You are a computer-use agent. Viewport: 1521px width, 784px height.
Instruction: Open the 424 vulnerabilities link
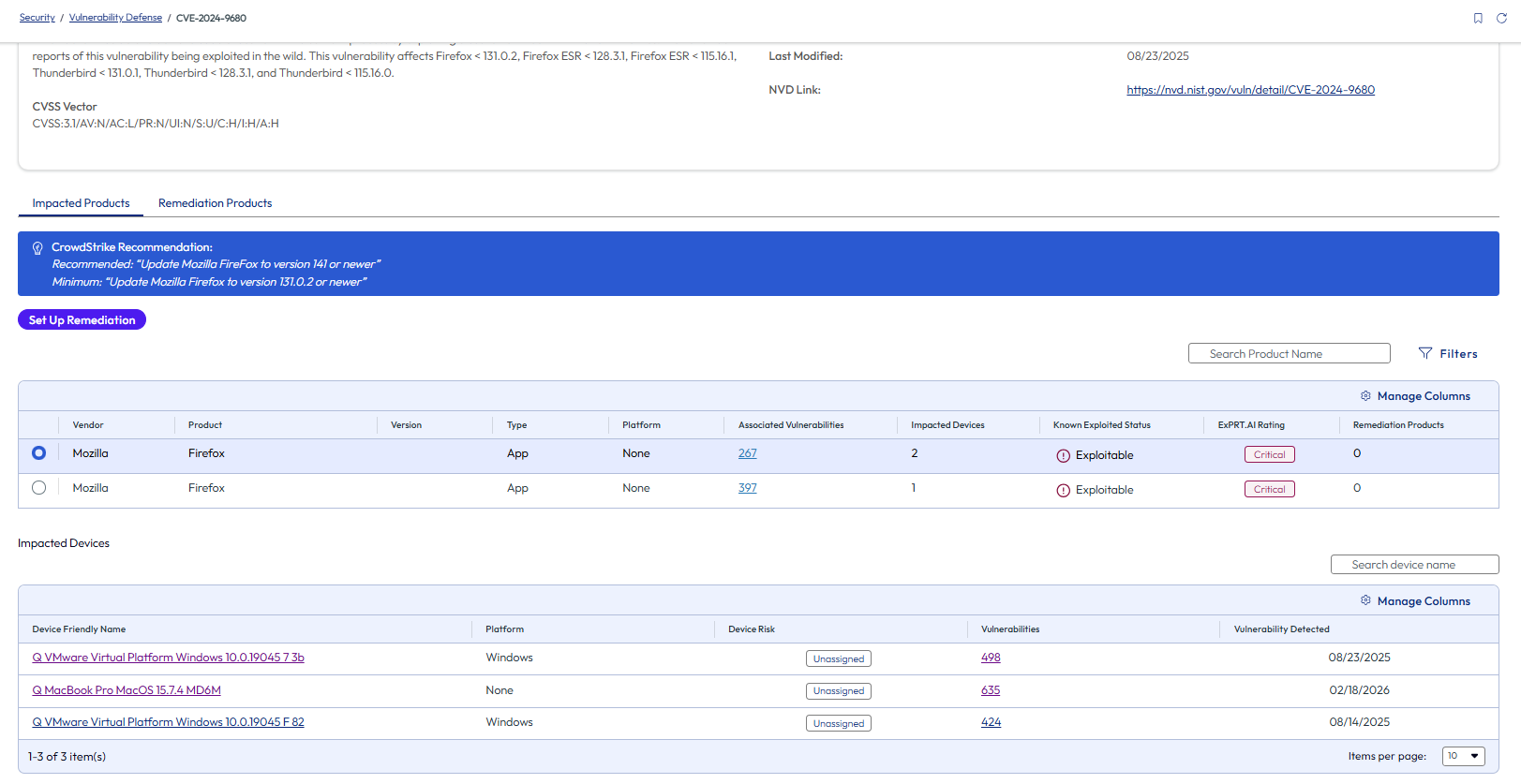pos(991,722)
